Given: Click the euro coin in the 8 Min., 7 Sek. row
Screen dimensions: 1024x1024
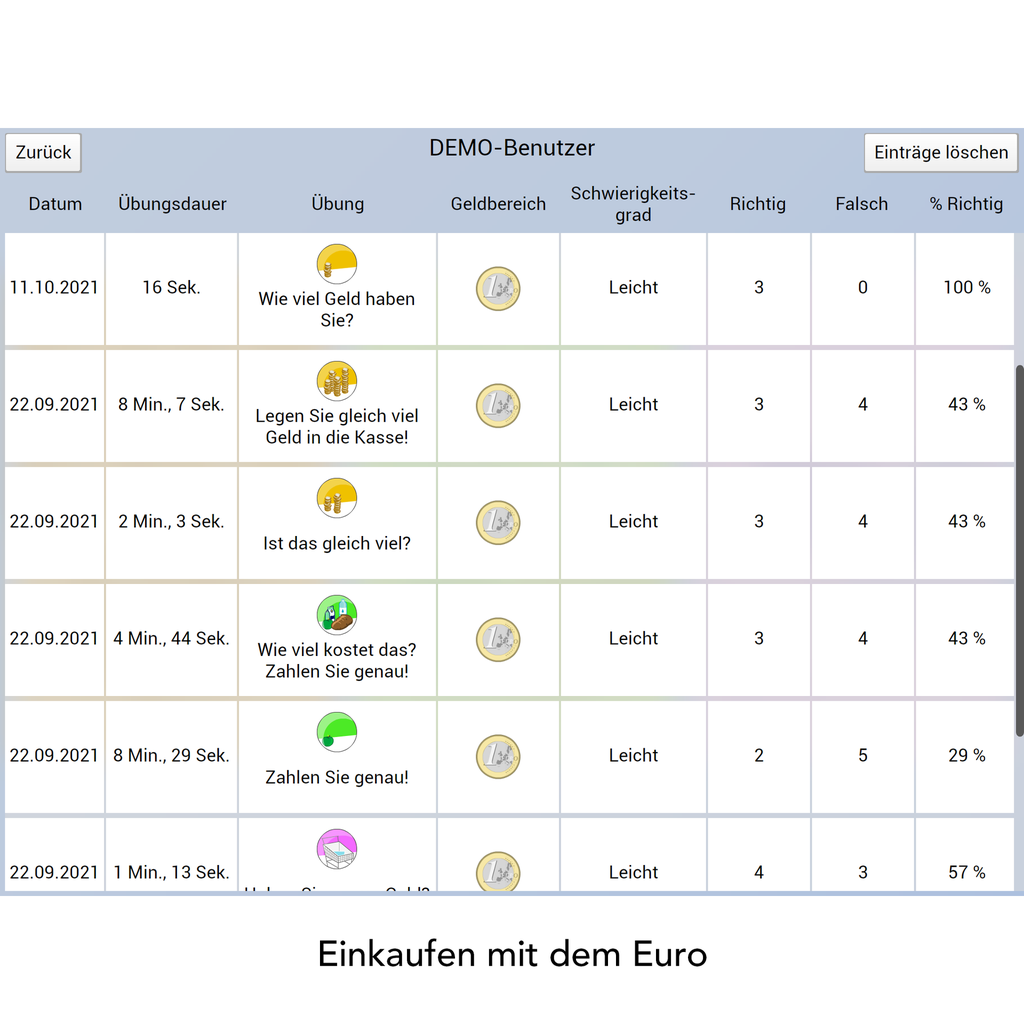Looking at the screenshot, I should [x=498, y=405].
